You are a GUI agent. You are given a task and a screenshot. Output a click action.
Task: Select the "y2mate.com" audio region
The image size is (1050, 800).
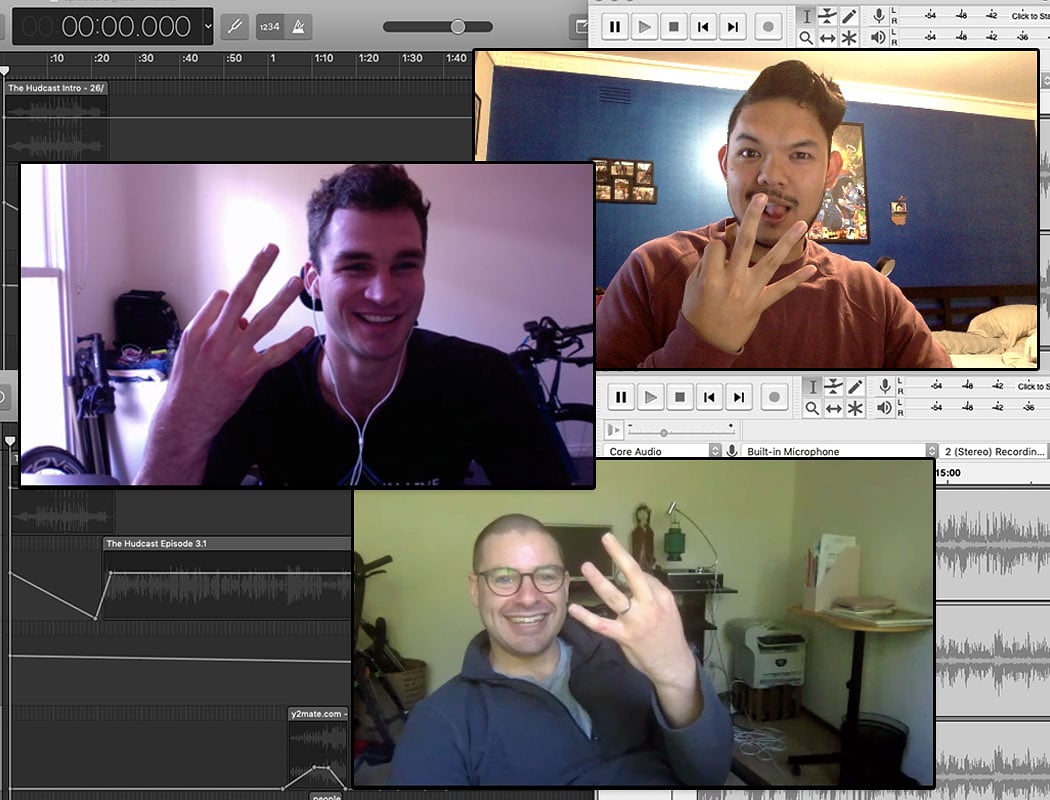(318, 748)
